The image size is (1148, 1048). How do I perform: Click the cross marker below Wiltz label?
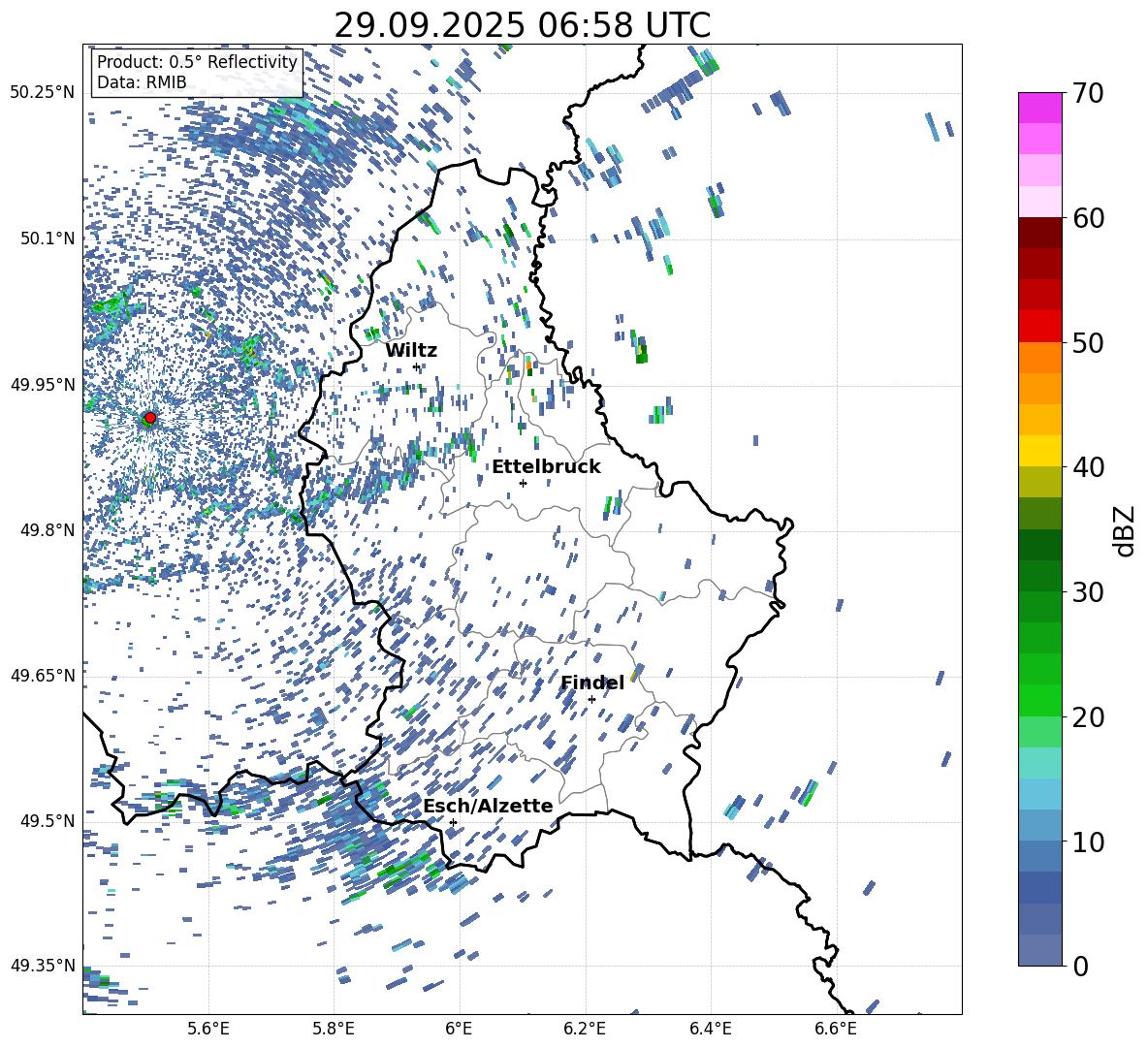(417, 366)
